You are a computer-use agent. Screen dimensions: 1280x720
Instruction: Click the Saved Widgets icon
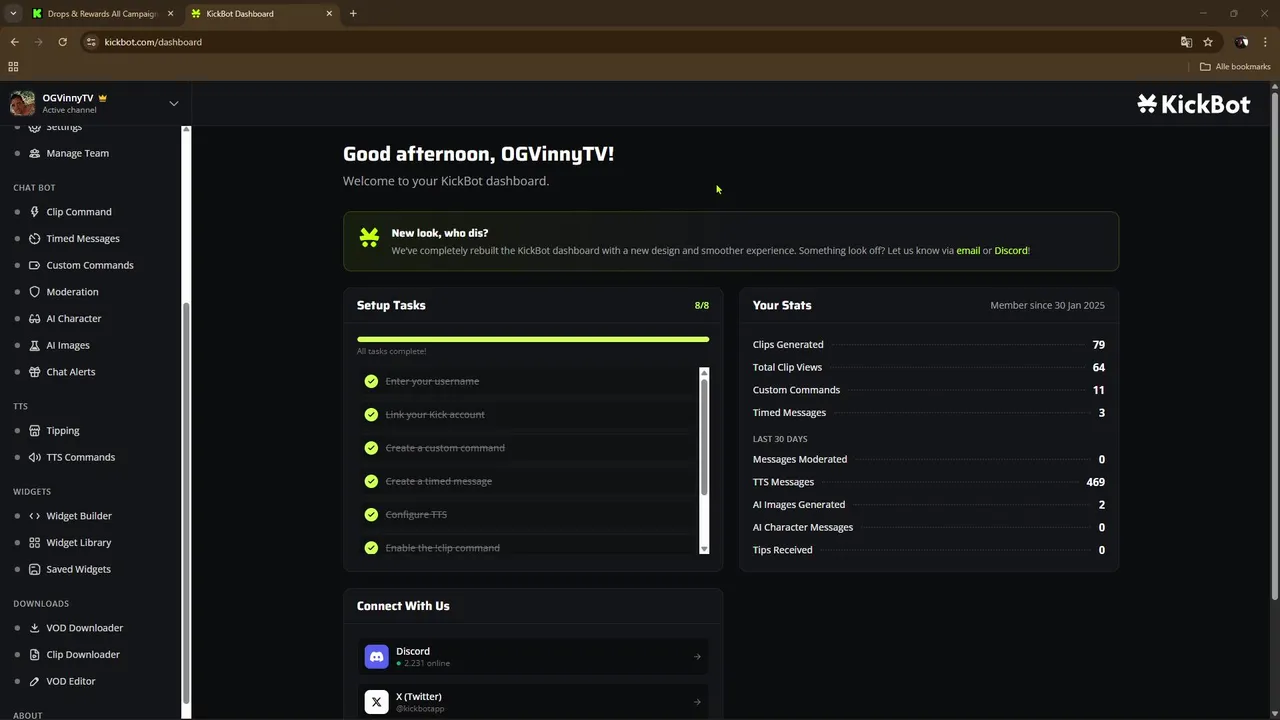(35, 569)
